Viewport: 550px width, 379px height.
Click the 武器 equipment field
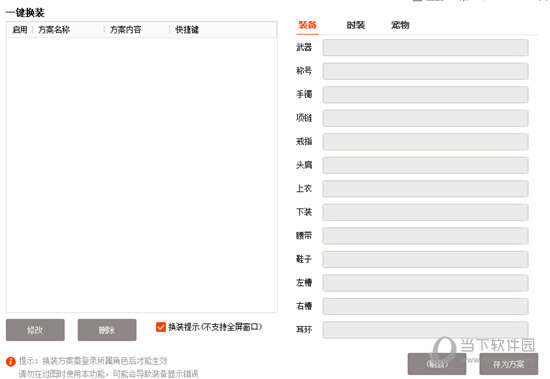pos(425,47)
